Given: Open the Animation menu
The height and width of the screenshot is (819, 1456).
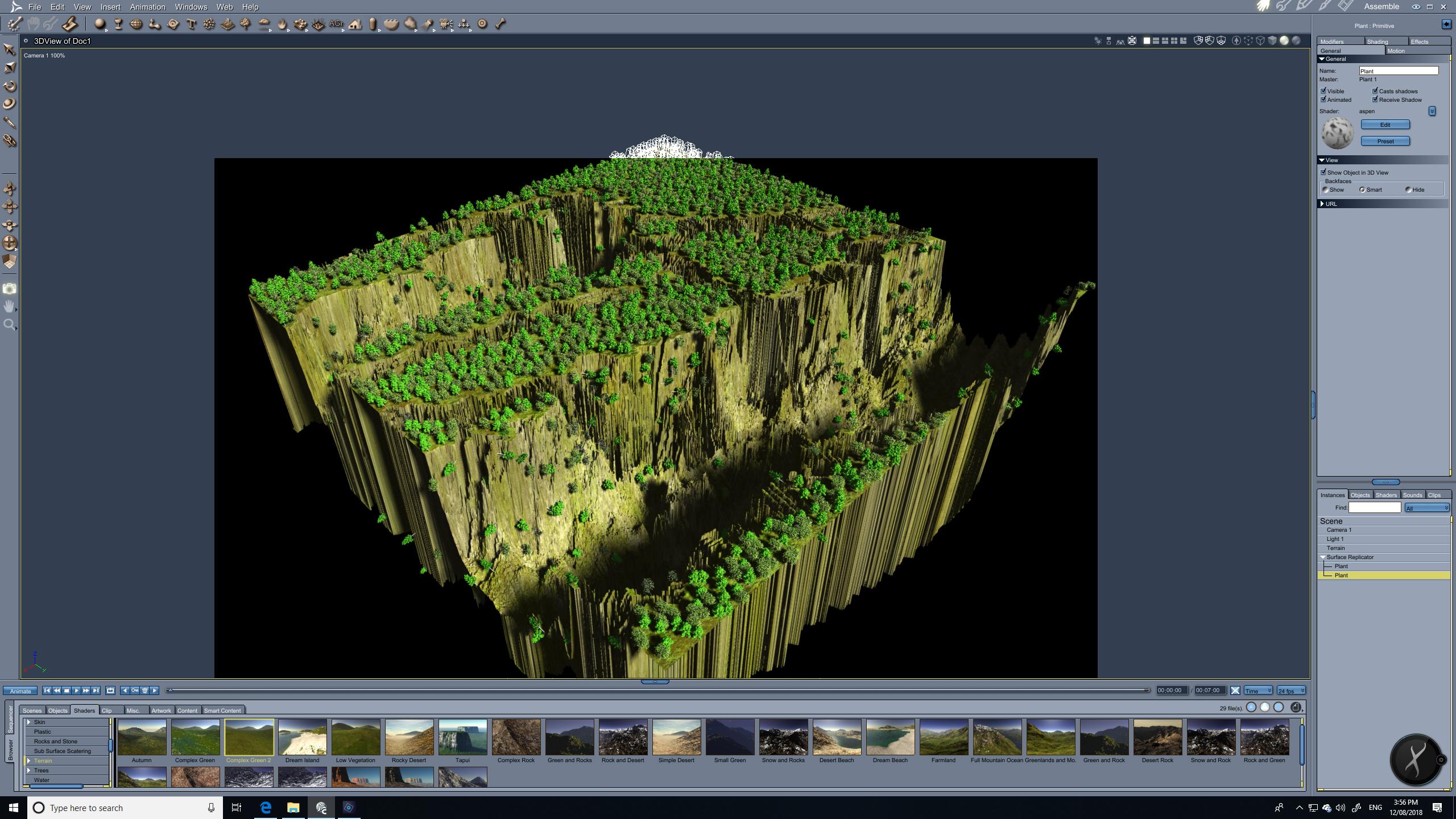Looking at the screenshot, I should [x=147, y=7].
